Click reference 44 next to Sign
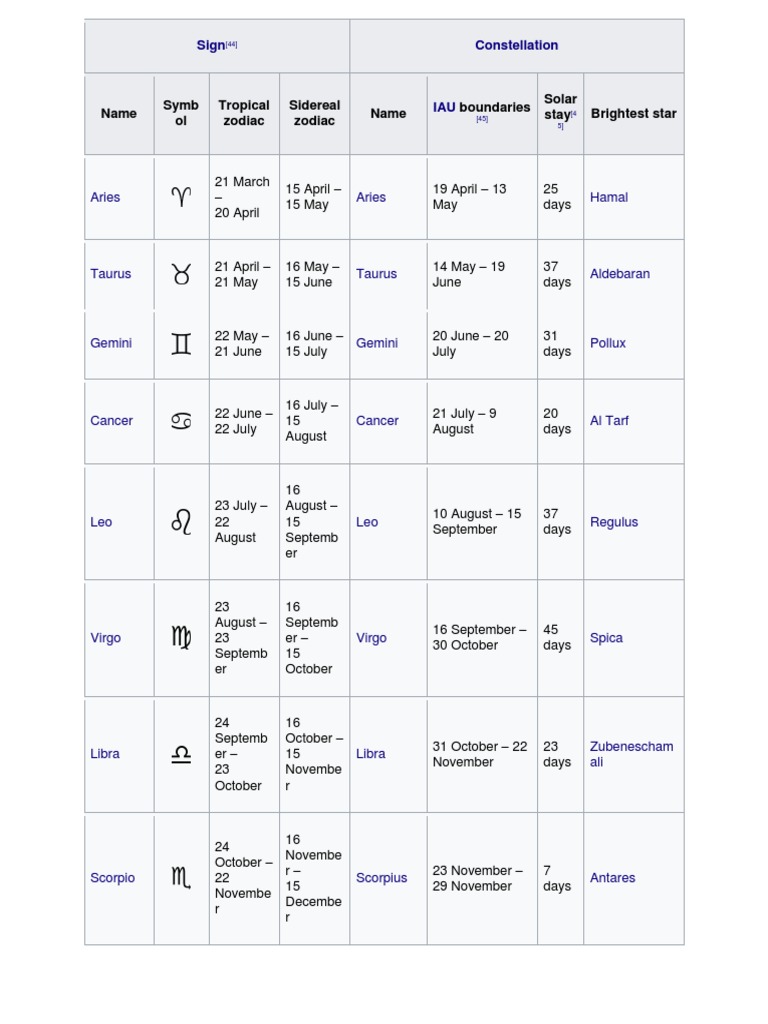 point(231,44)
